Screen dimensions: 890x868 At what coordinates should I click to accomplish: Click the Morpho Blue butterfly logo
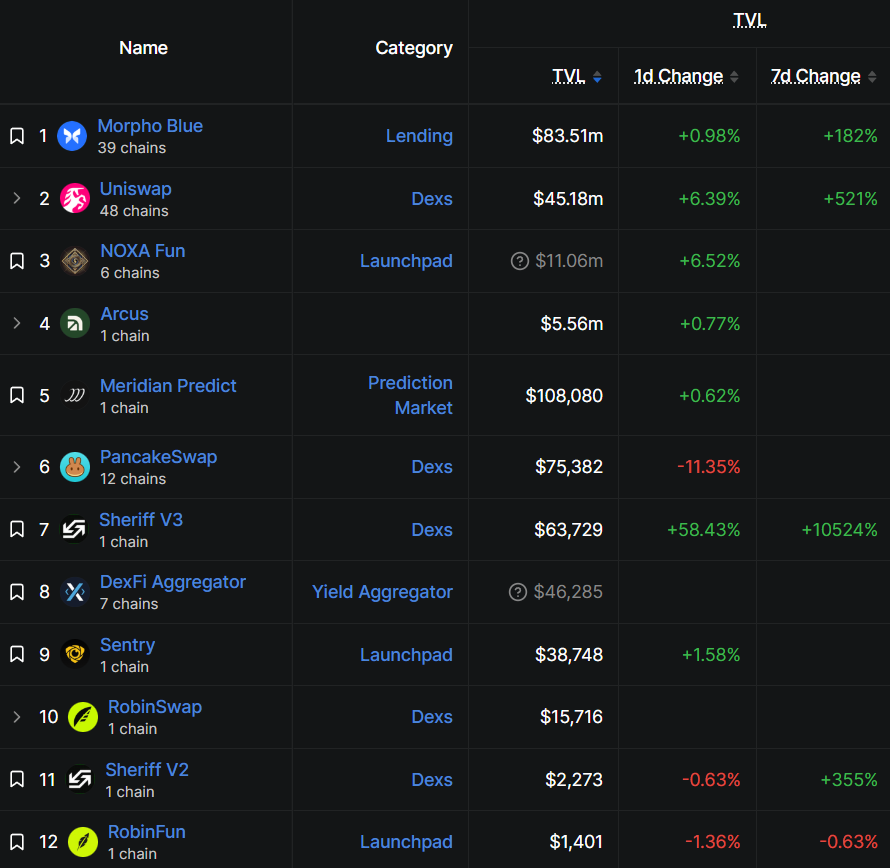(72, 136)
